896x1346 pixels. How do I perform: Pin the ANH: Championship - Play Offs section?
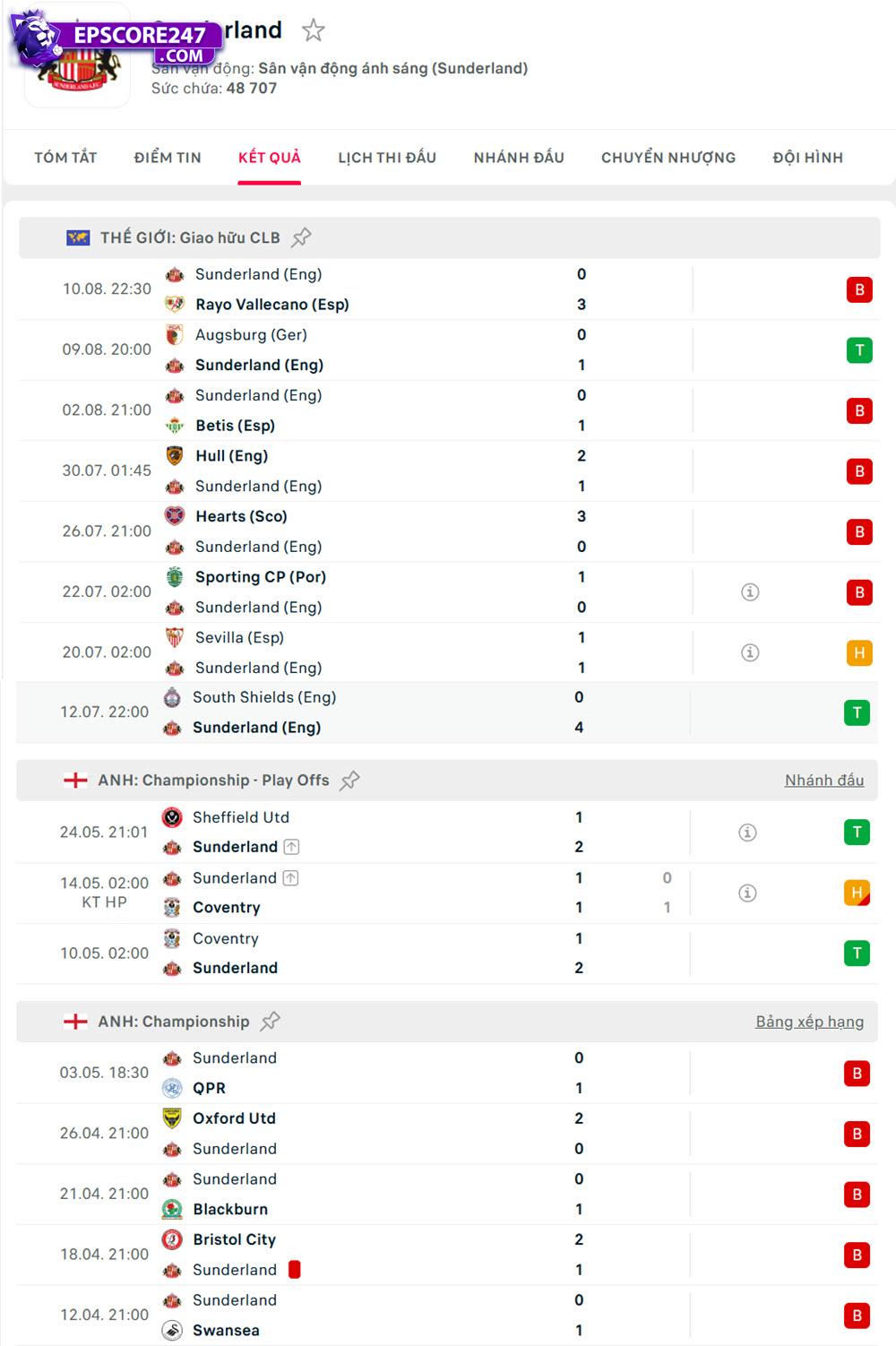point(349,780)
